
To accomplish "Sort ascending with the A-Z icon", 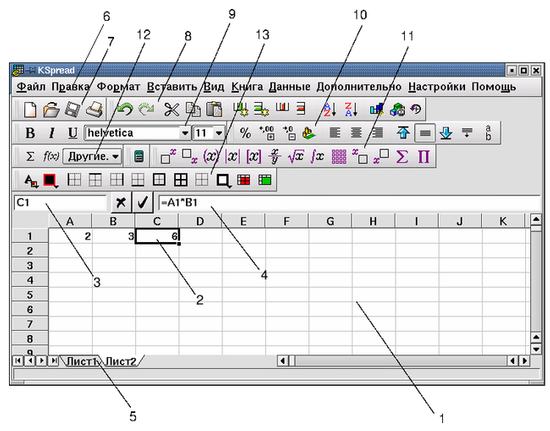I will coord(329,109).
